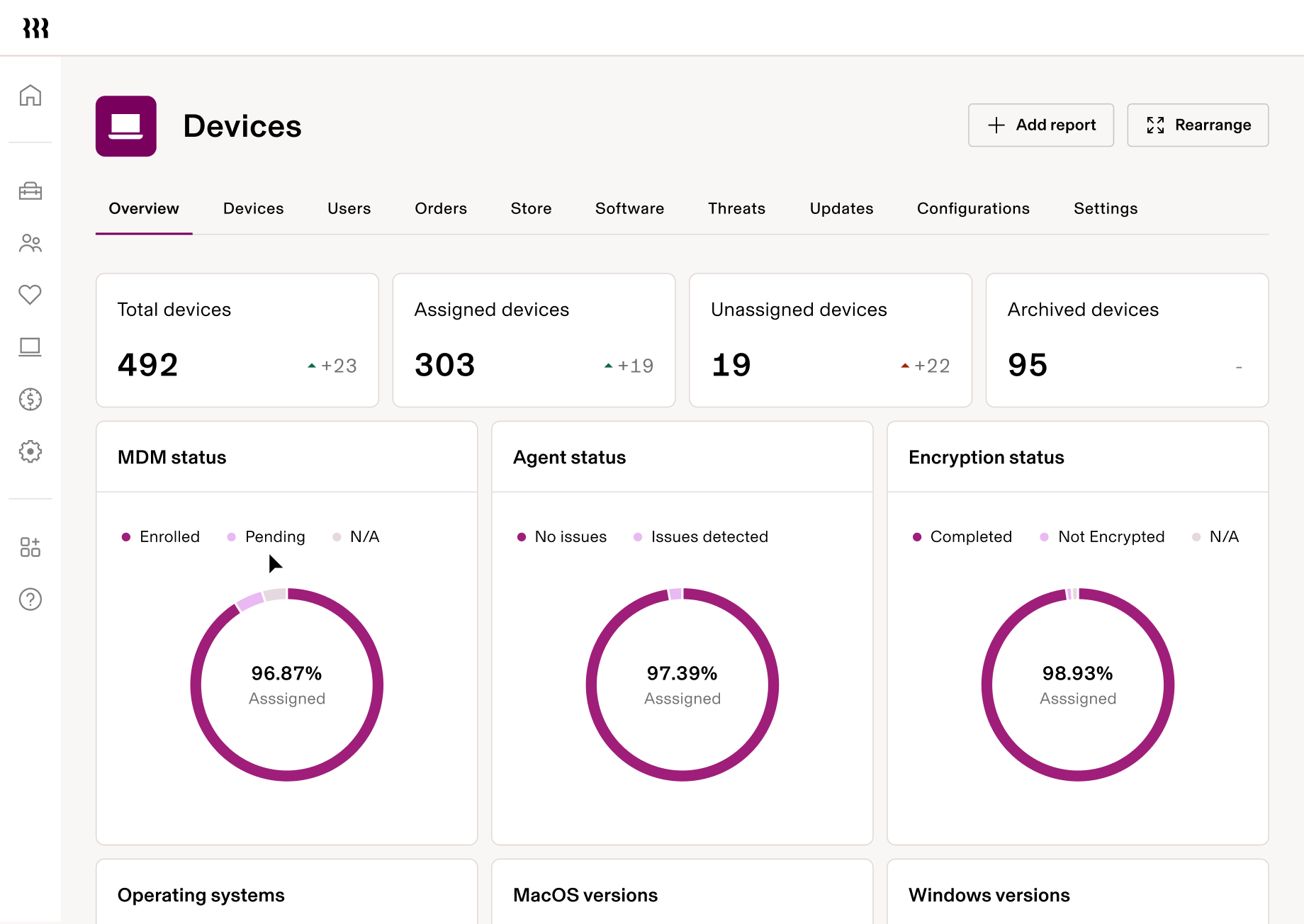The image size is (1304, 924).
Task: Click the Add report button
Action: [1040, 125]
